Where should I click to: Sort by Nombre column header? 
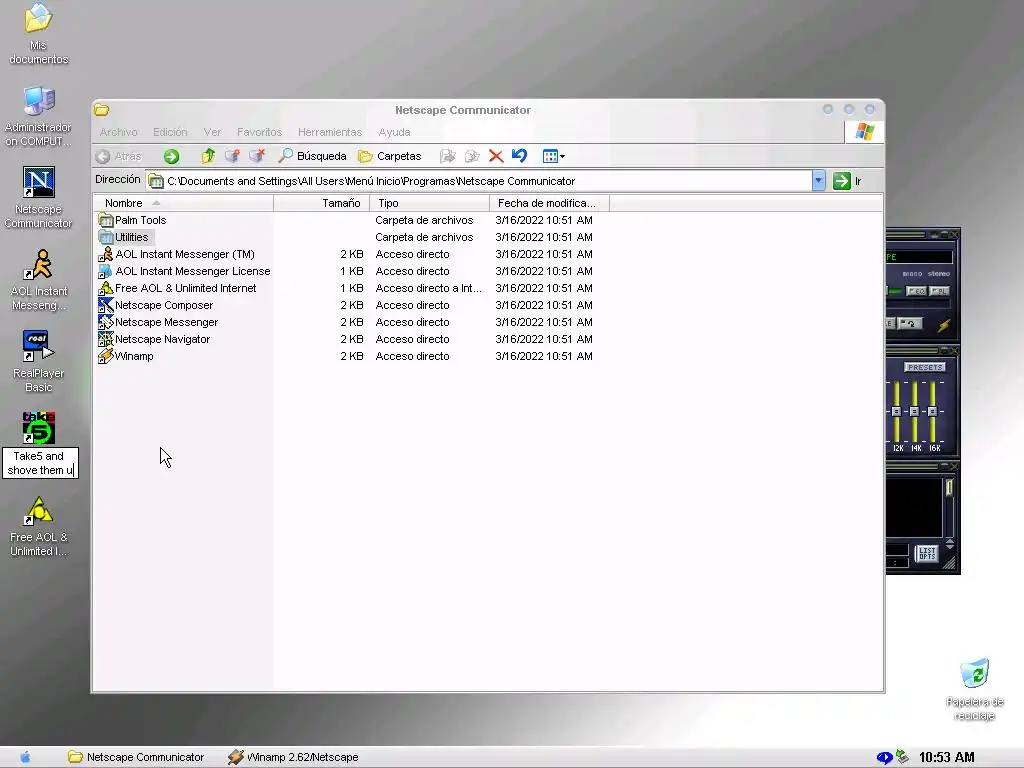click(x=184, y=203)
